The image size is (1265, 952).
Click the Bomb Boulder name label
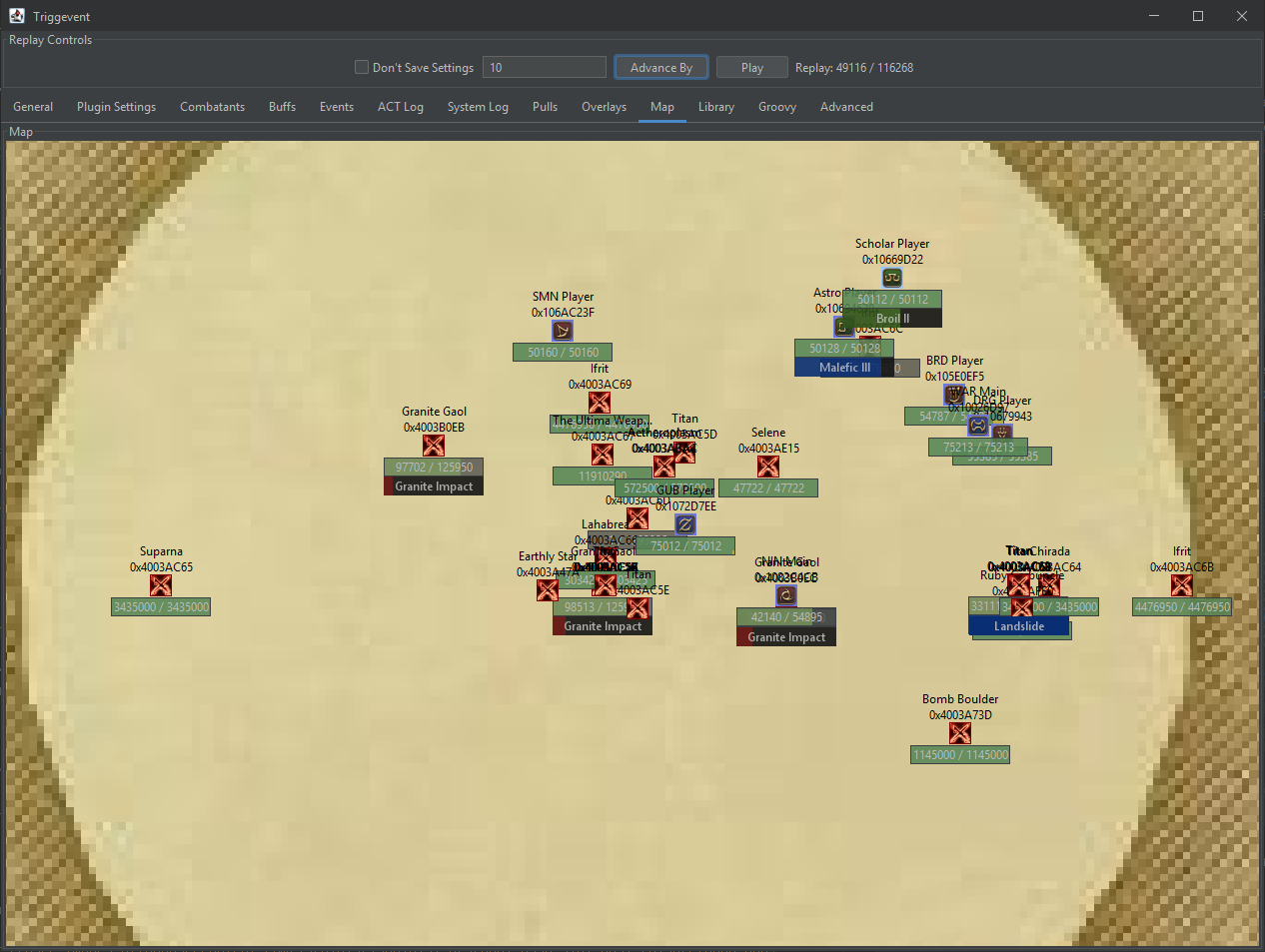click(x=960, y=699)
